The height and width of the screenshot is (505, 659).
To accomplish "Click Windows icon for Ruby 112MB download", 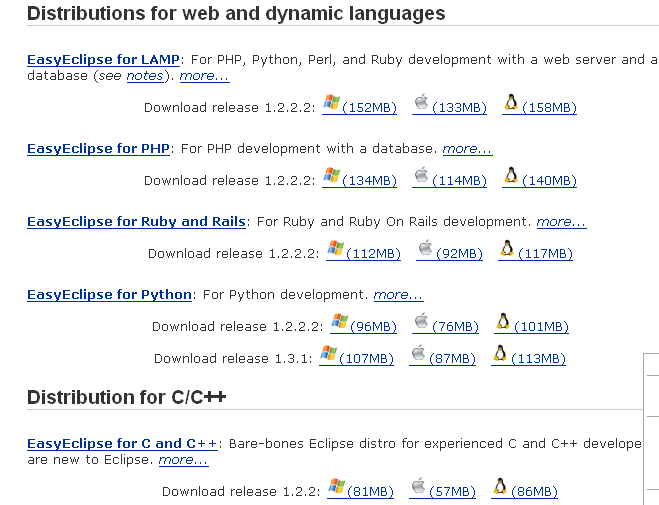I will (336, 248).
